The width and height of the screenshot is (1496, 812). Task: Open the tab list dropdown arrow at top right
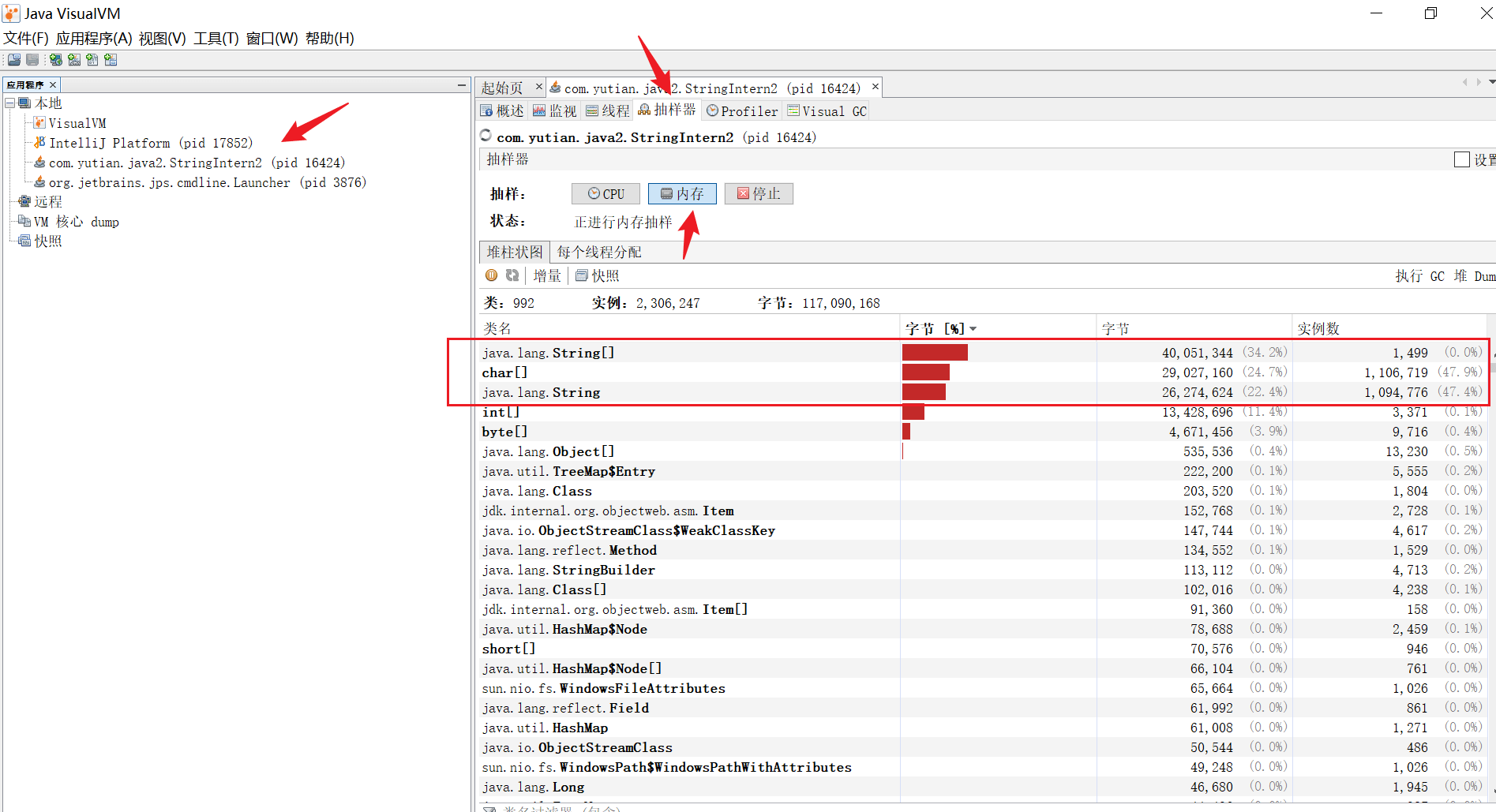(x=1490, y=82)
